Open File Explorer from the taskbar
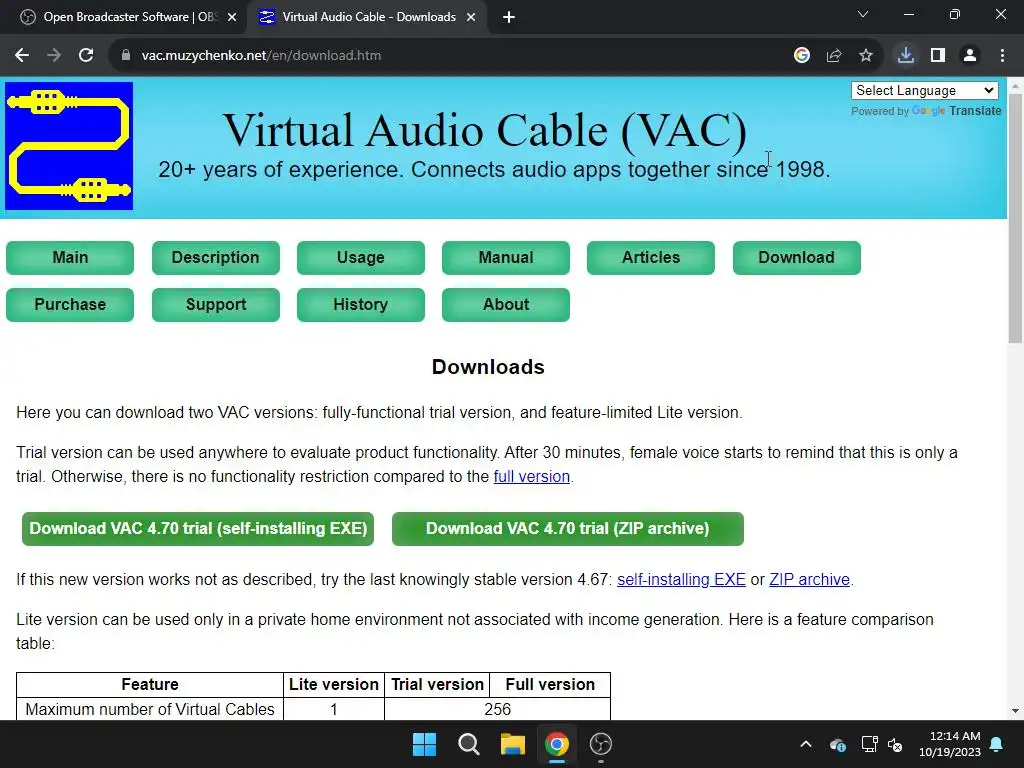The width and height of the screenshot is (1024, 768). pos(513,744)
